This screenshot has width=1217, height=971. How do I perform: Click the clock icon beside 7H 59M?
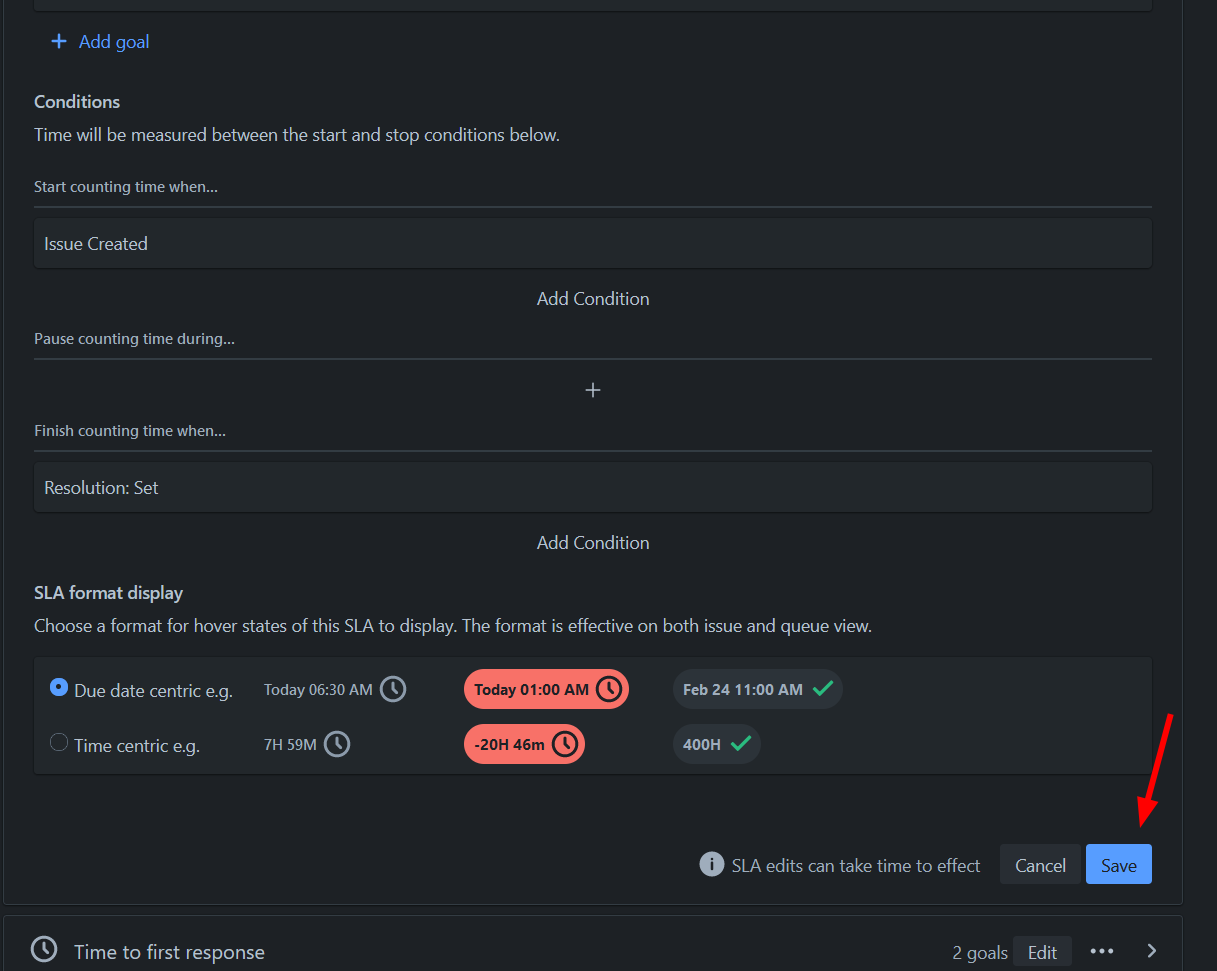point(337,744)
